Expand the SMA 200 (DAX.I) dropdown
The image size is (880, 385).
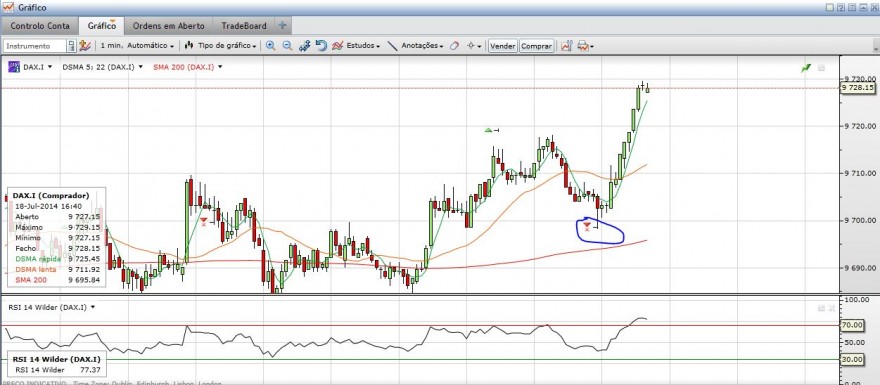[220, 67]
